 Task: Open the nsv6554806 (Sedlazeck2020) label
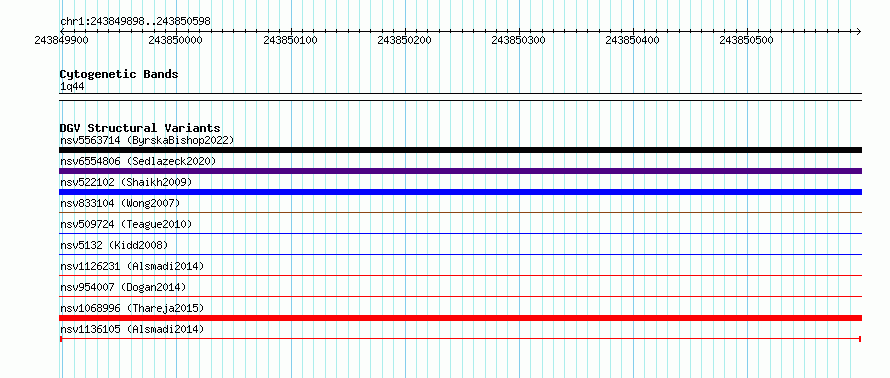pos(138,161)
